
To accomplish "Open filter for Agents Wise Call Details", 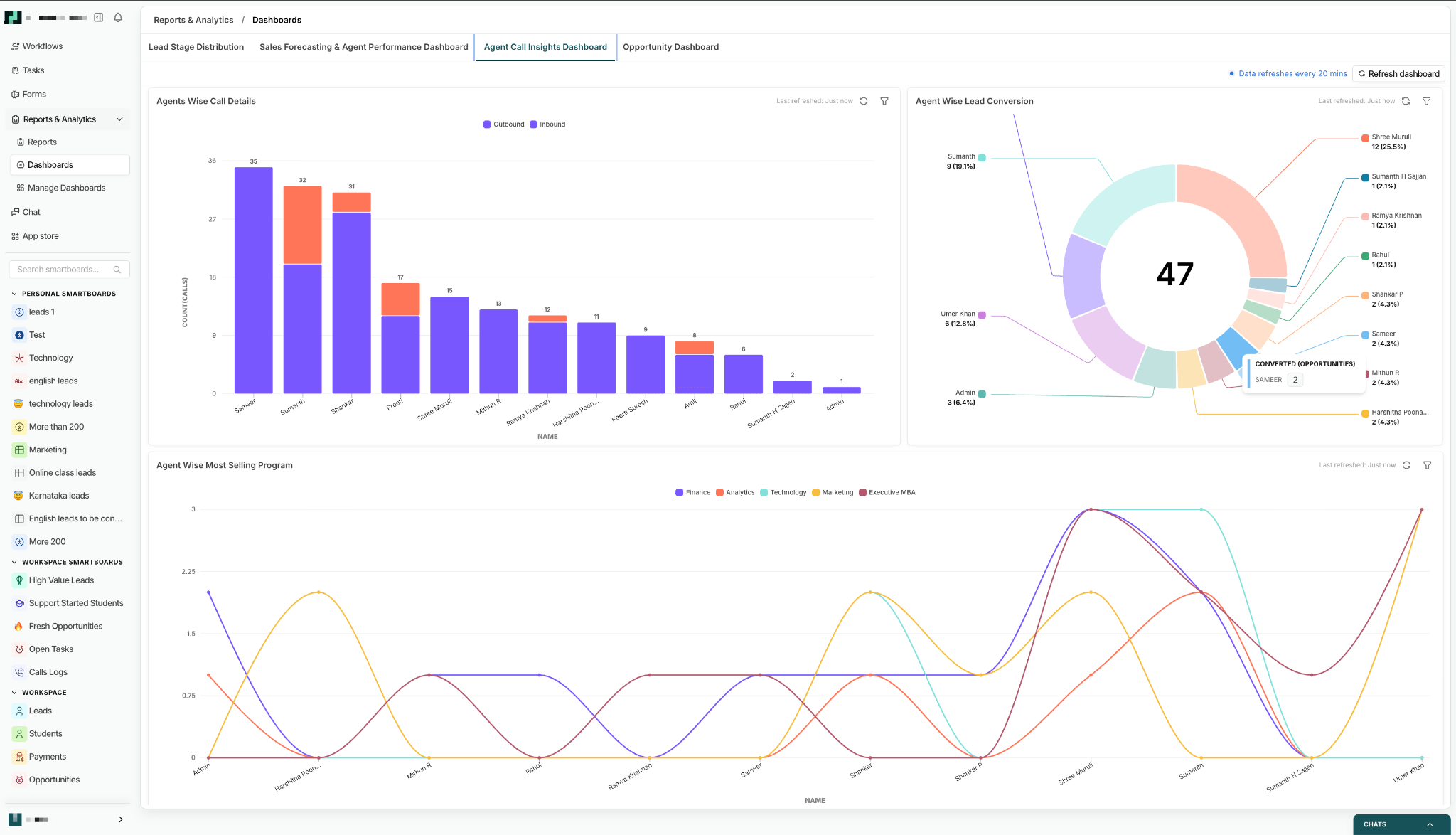I will pos(884,101).
